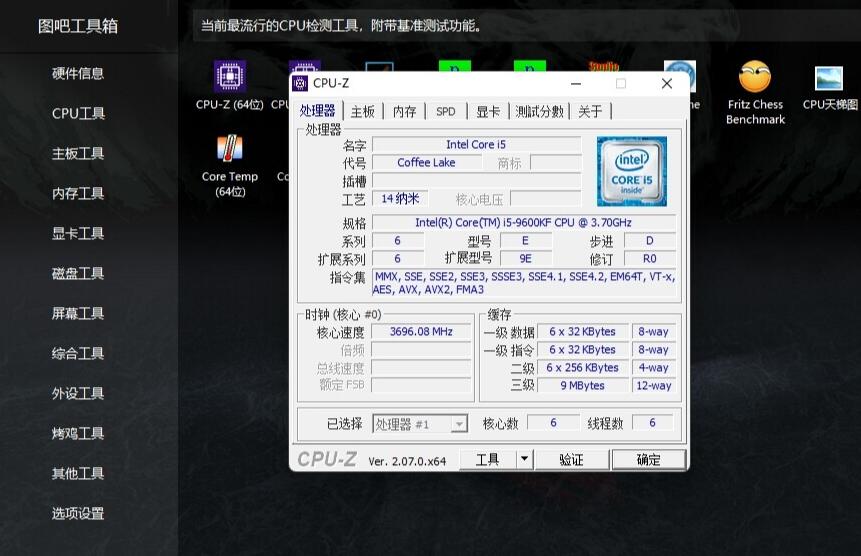Click CPU-Z window title bar icon
The image size is (861, 556).
tap(300, 83)
